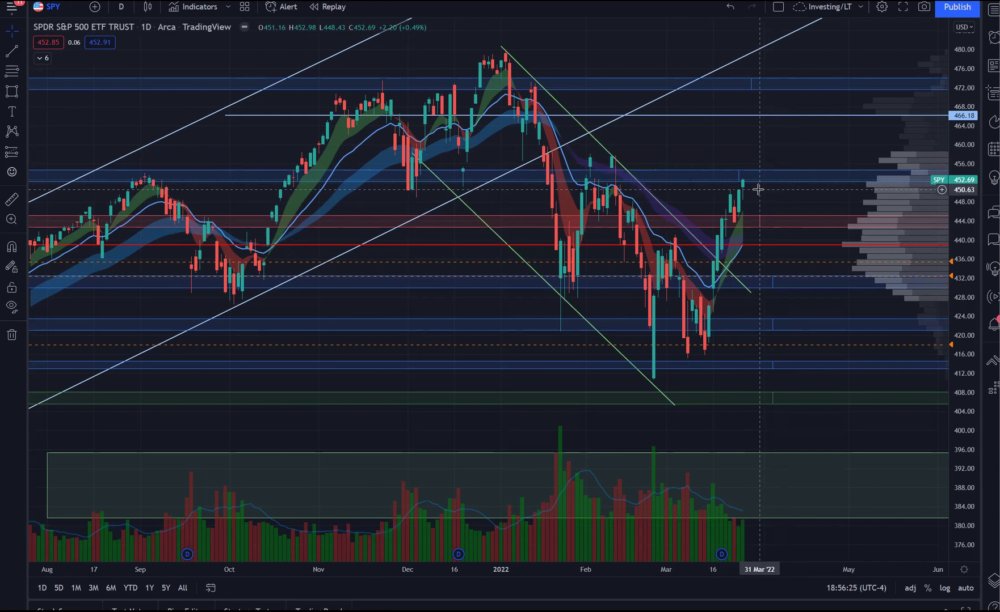Viewport: 1000px width, 612px height.
Task: Open time axis settings gear
Action: coord(964,569)
